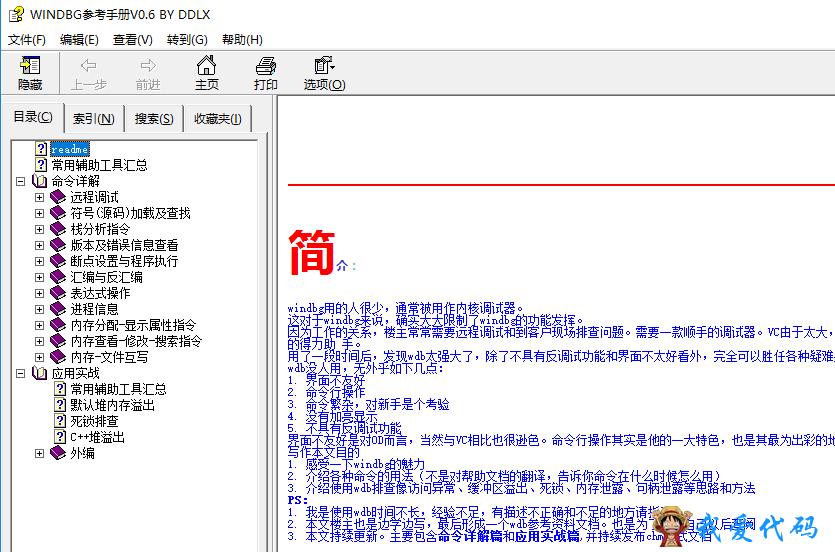Image resolution: width=835 pixels, height=552 pixels.
Task: Switch to the 目录(C) tab
Action: tap(33, 117)
